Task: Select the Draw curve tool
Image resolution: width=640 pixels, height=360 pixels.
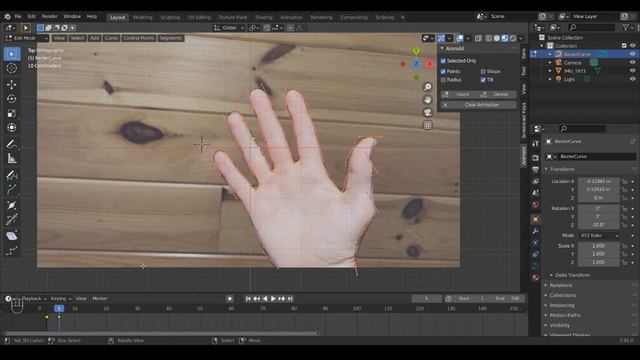Action: coord(12,176)
